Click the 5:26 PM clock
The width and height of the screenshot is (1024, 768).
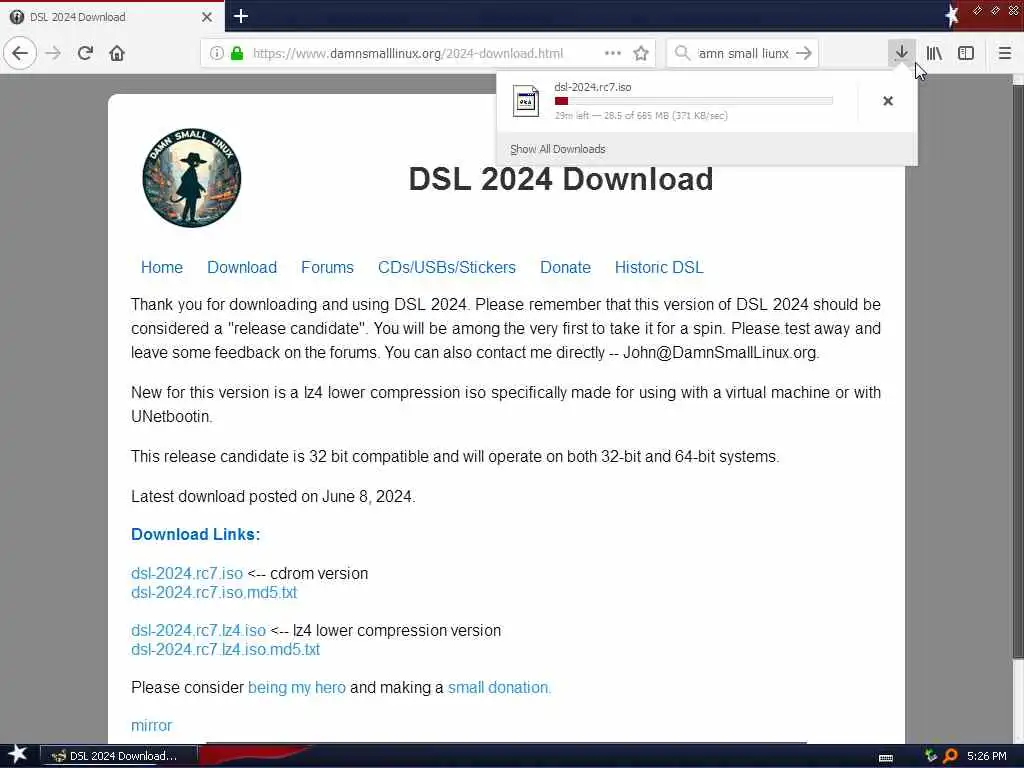[x=986, y=756]
